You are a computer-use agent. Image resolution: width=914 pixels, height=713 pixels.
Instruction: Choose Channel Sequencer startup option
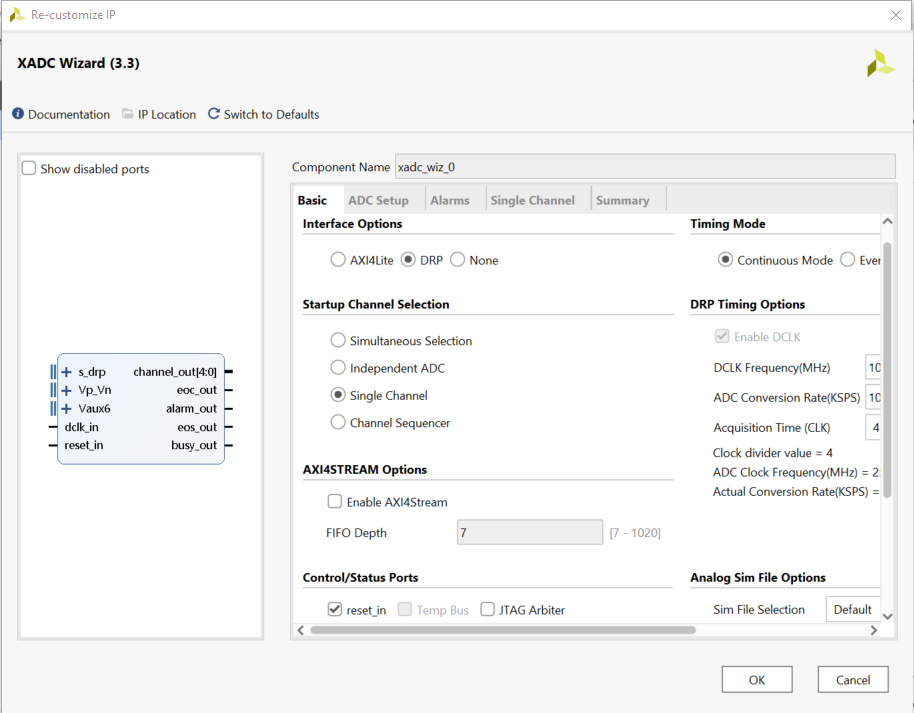click(338, 423)
